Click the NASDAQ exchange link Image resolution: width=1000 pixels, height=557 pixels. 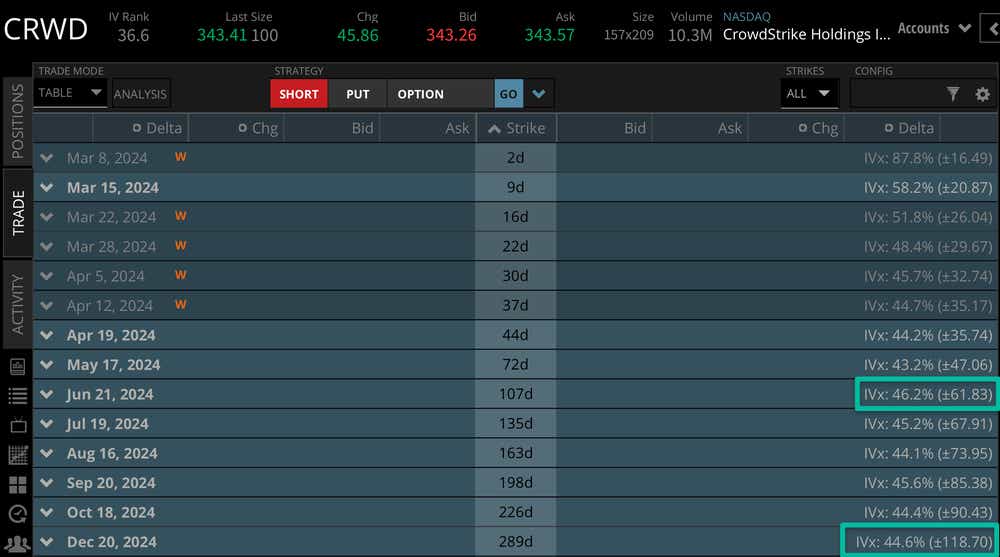[x=746, y=17]
